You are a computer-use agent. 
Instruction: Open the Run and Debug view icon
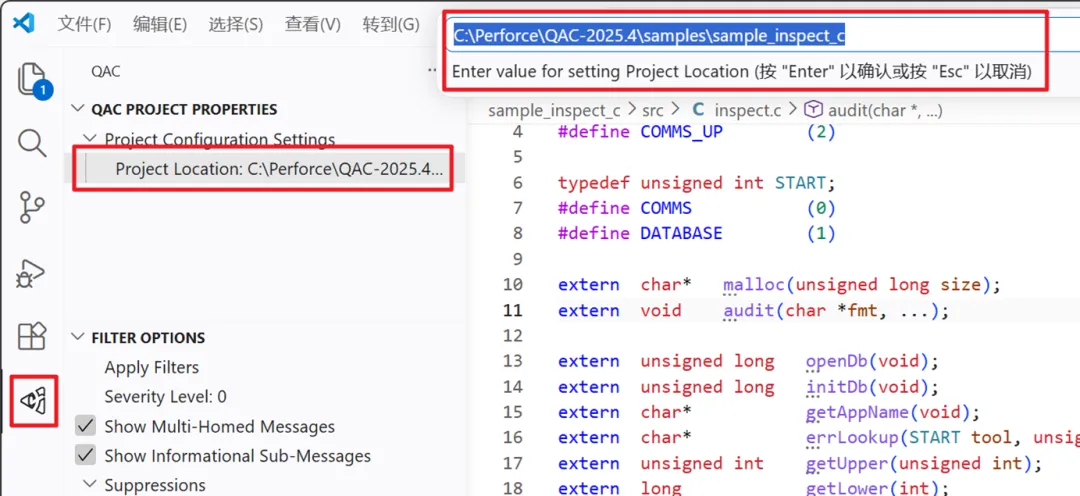tap(31, 273)
